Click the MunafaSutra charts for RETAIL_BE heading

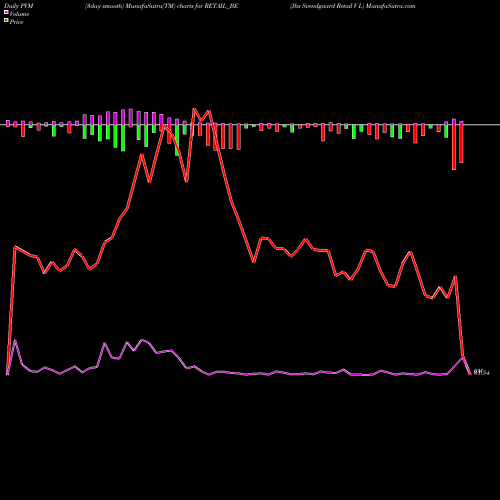tap(162, 6)
